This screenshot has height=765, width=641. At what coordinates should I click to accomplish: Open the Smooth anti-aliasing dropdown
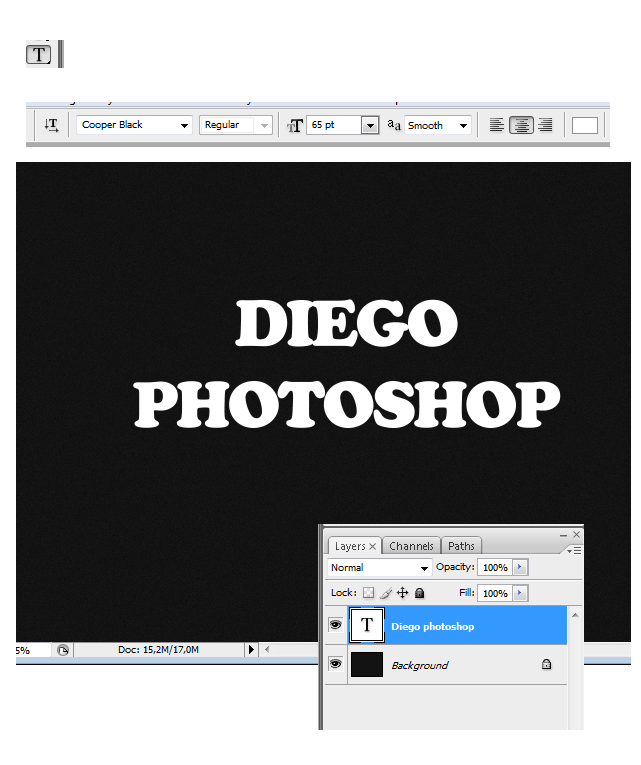click(x=438, y=125)
